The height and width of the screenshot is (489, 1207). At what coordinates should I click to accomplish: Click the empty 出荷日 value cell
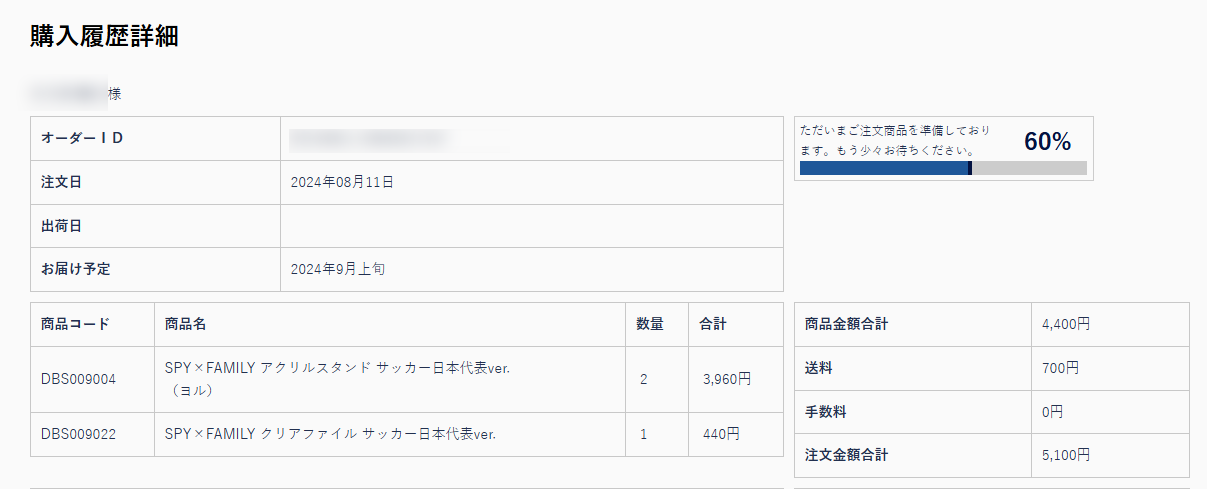(x=532, y=226)
